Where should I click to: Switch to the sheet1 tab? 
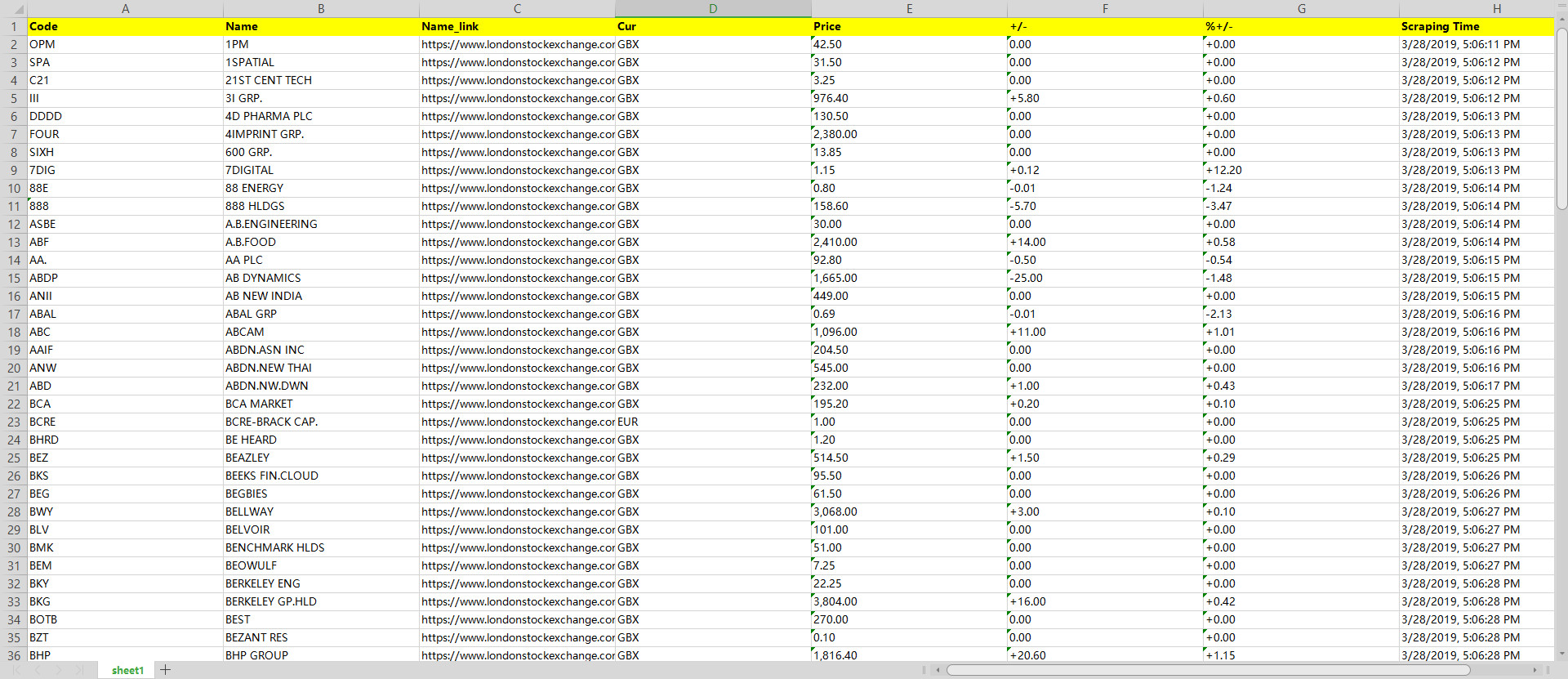coord(127,670)
